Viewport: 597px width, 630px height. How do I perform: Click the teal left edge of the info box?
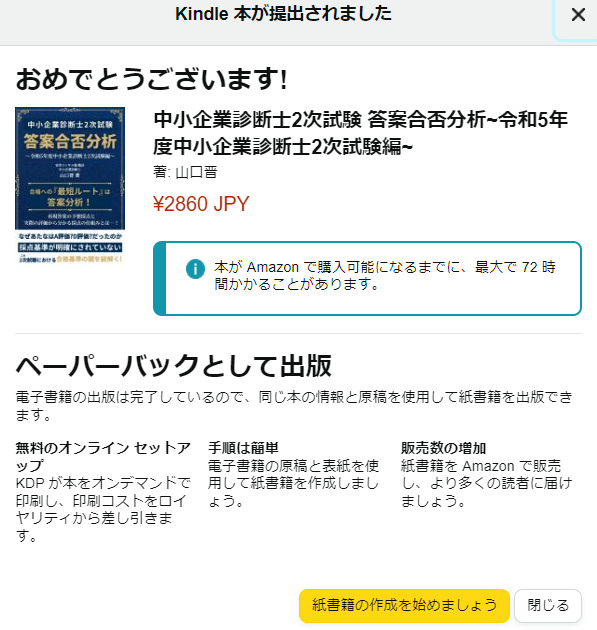pyautogui.click(x=159, y=278)
